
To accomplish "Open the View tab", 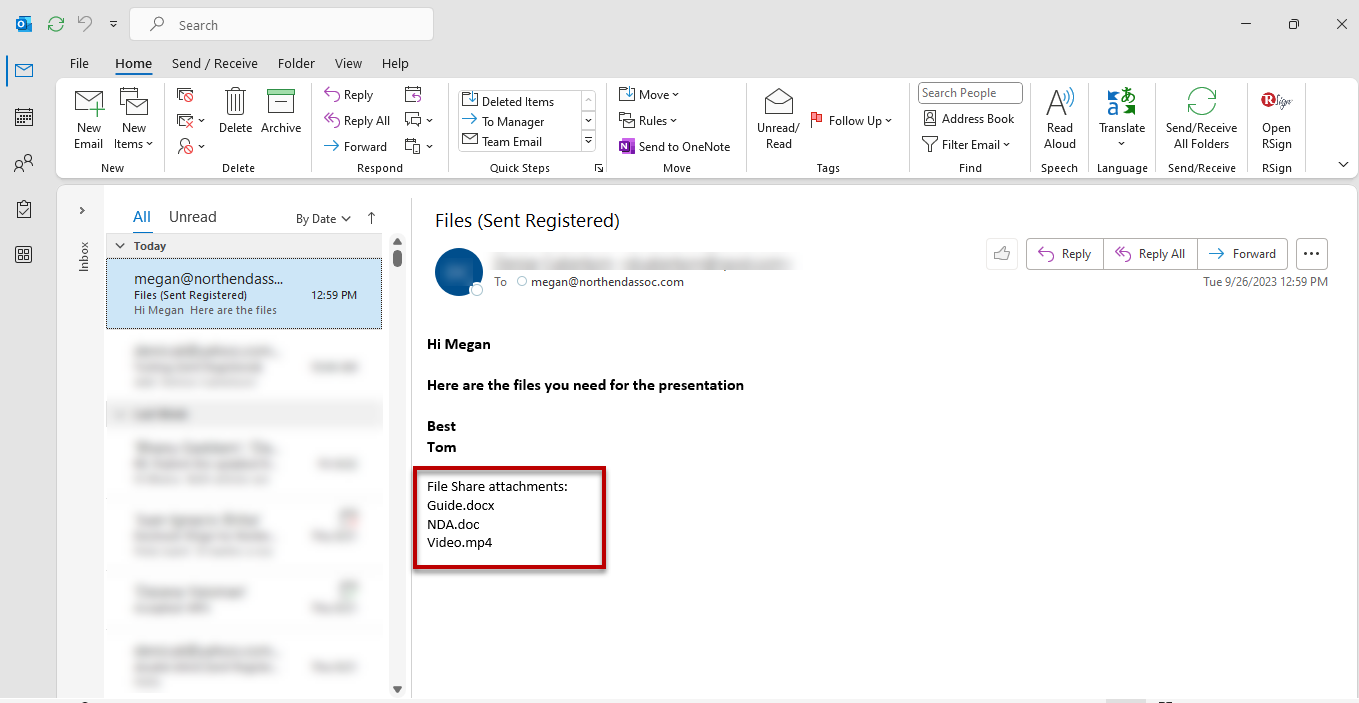I will 348,63.
